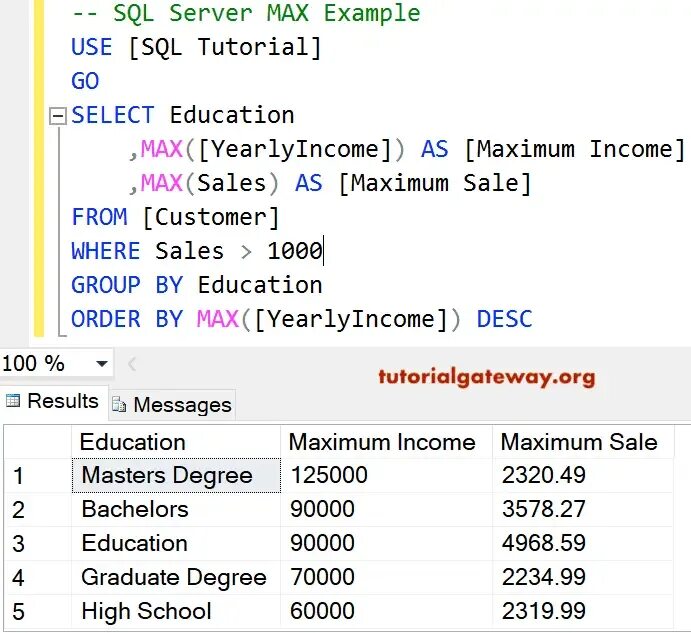The image size is (691, 633).
Task: Select row 4 via its row header
Action: point(38,577)
